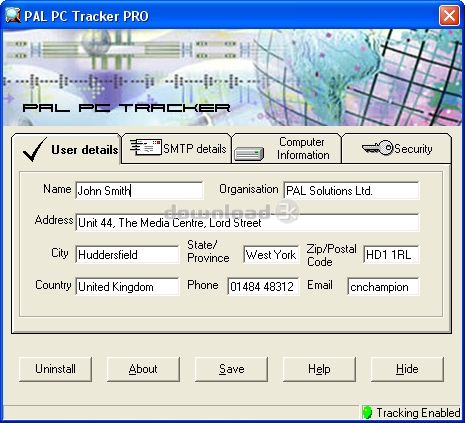Click the key icon on Security tab
The width and height of the screenshot is (465, 423).
point(377,148)
